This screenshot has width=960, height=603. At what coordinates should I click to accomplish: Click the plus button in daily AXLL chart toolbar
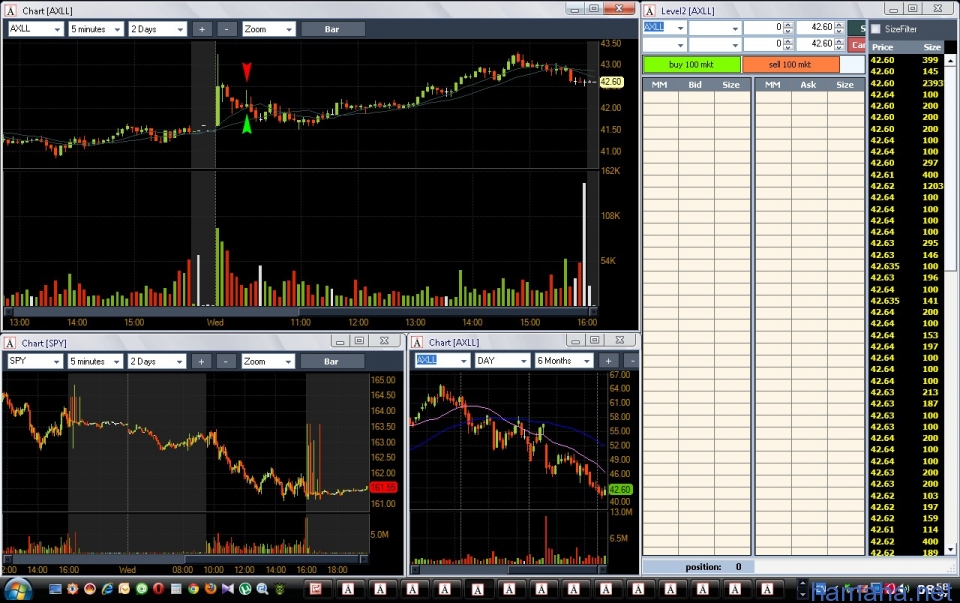(608, 361)
